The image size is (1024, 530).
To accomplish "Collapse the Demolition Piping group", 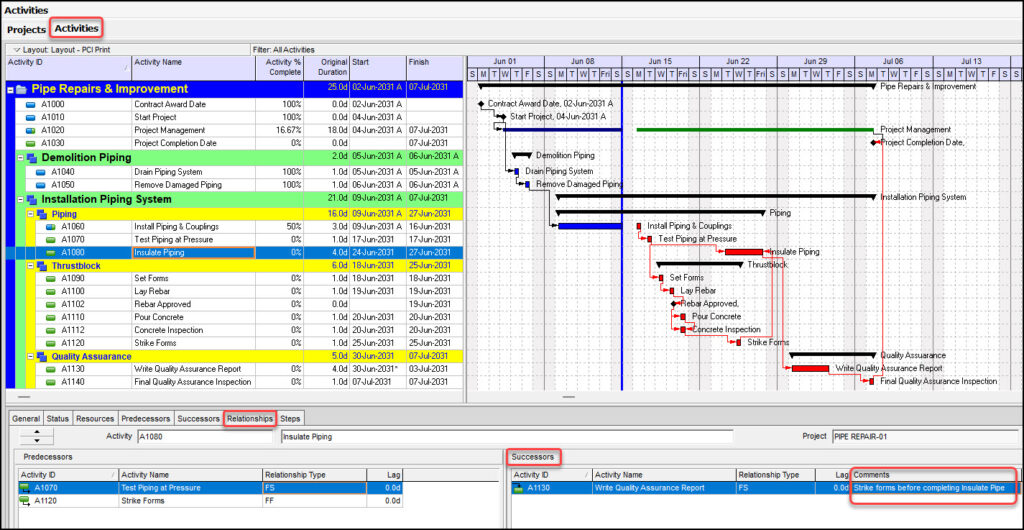I will pos(20,158).
